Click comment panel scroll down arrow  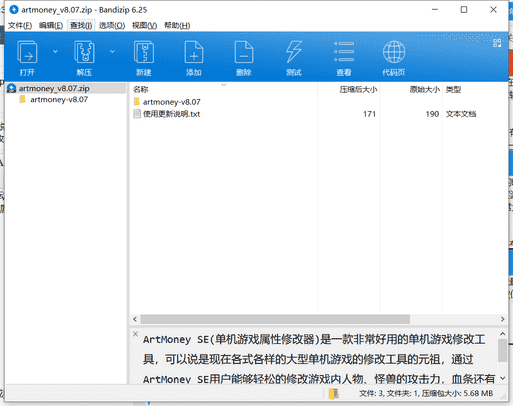click(x=503, y=378)
